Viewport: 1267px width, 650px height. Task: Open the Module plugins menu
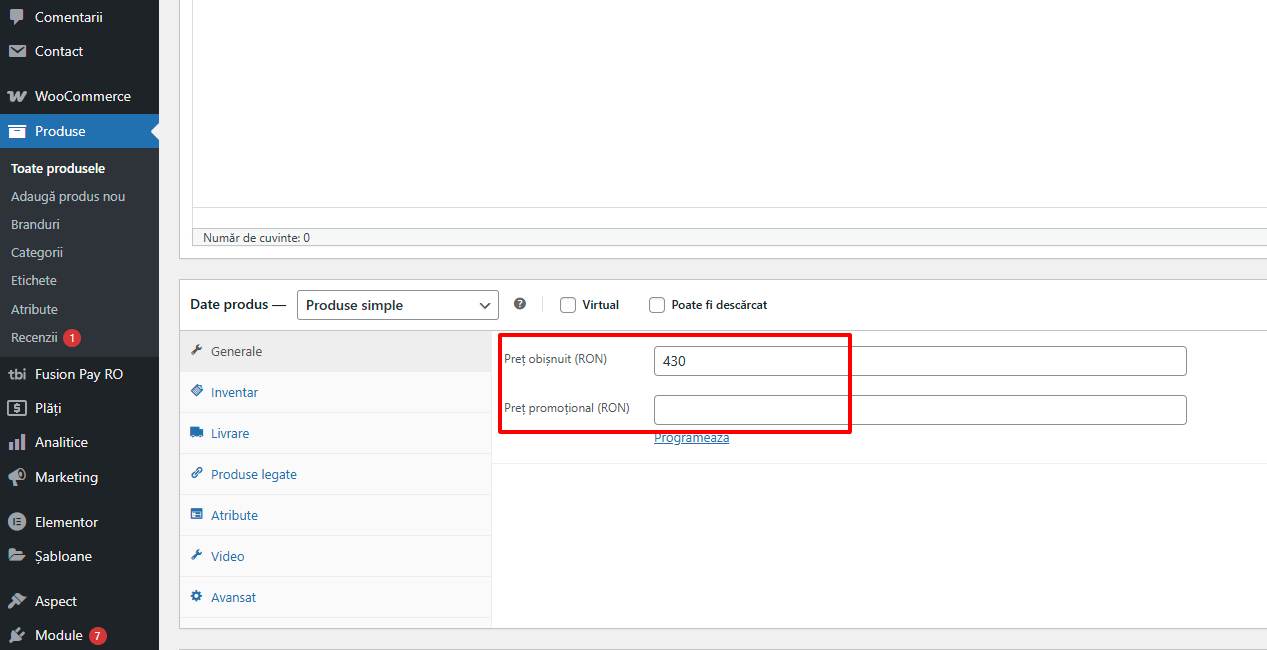tap(58, 635)
